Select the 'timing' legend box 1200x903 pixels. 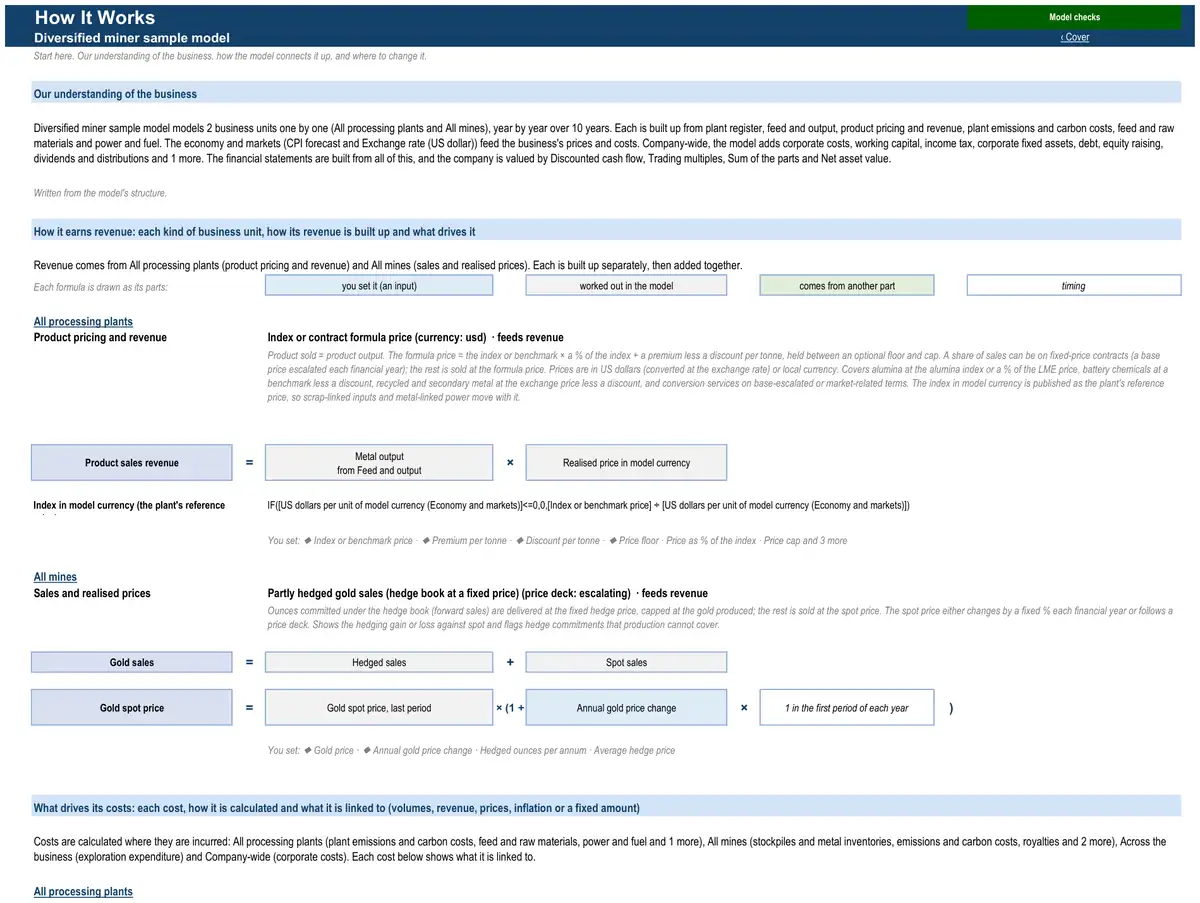click(1074, 286)
